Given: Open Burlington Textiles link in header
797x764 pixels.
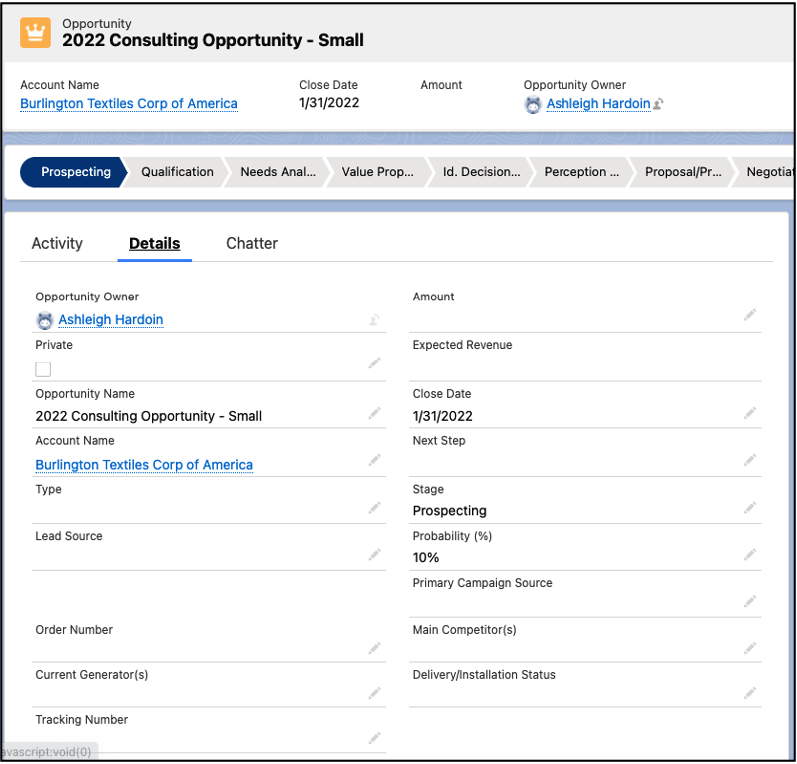Looking at the screenshot, I should tap(129, 104).
